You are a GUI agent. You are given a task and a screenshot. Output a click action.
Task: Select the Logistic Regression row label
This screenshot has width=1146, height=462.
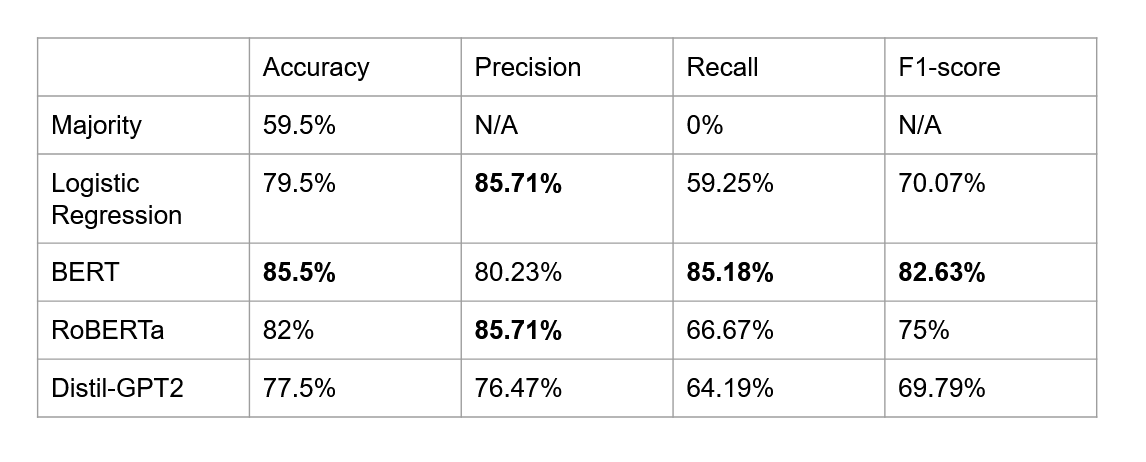pyautogui.click(x=116, y=199)
